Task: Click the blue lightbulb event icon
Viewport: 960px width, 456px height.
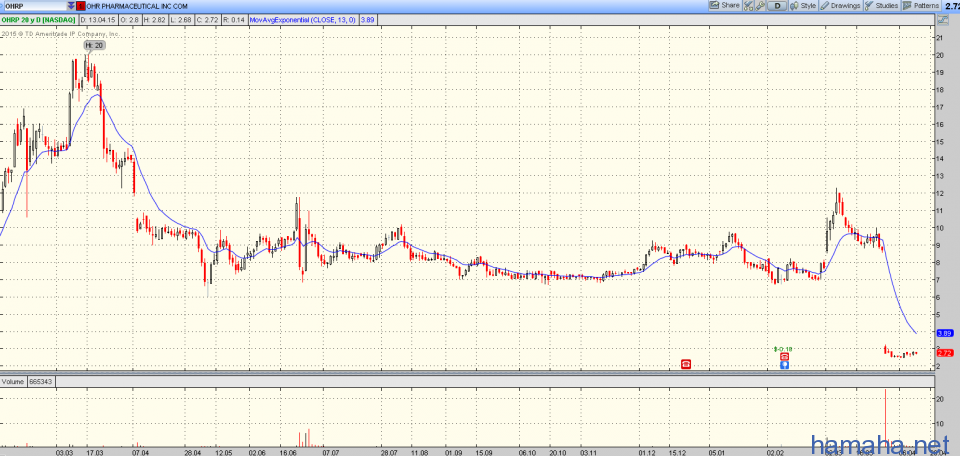Action: pyautogui.click(x=784, y=365)
